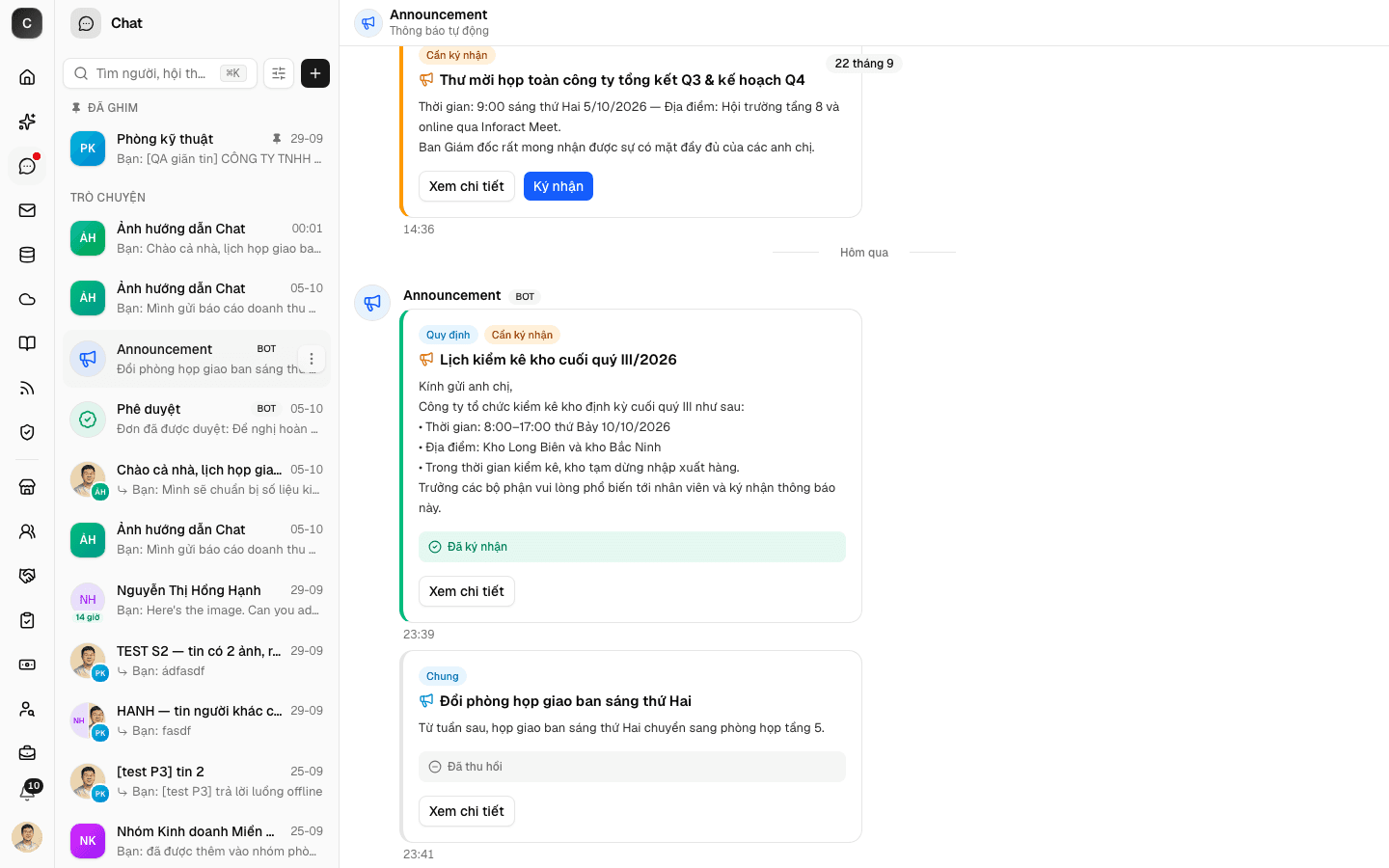Screen dimensions: 1389x868
Task: Click the workspace C logo
Action: point(27,23)
